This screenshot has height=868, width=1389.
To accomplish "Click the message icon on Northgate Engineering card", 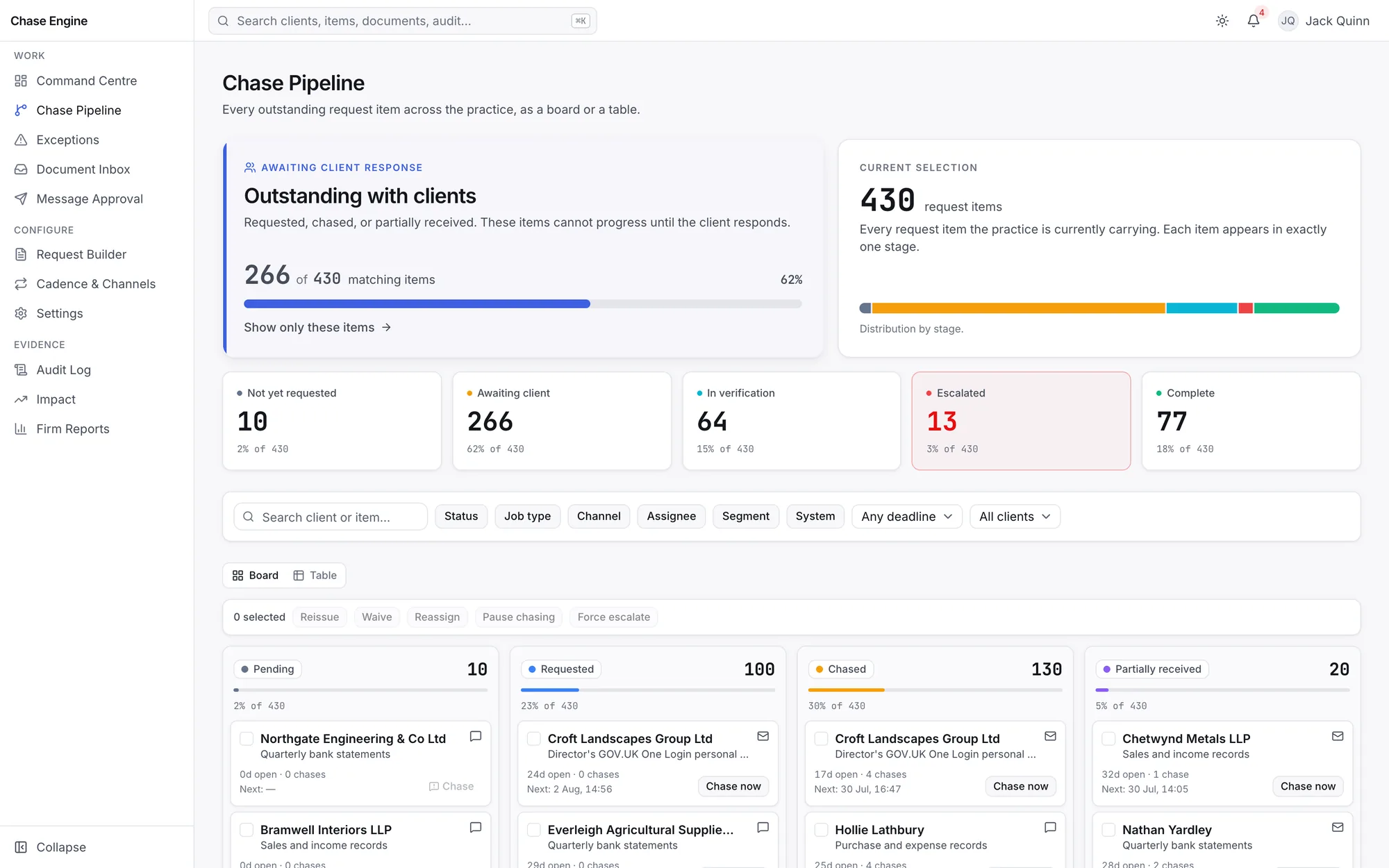I will 476,736.
